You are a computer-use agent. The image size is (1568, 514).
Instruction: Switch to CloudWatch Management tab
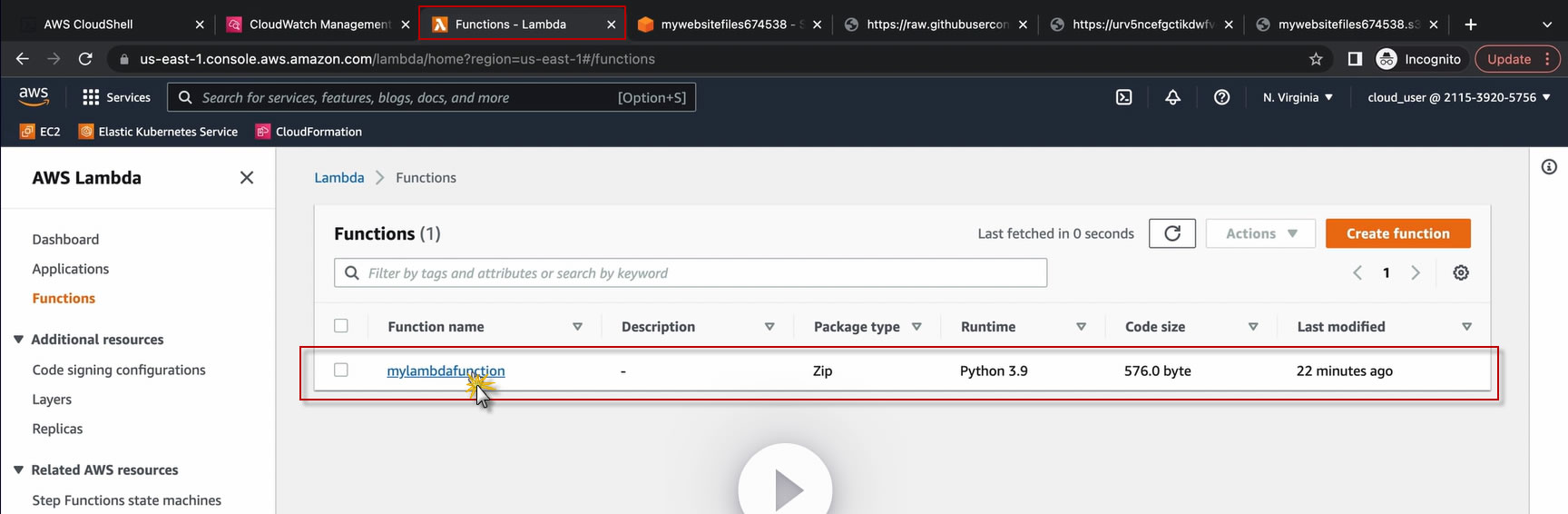pos(320,25)
